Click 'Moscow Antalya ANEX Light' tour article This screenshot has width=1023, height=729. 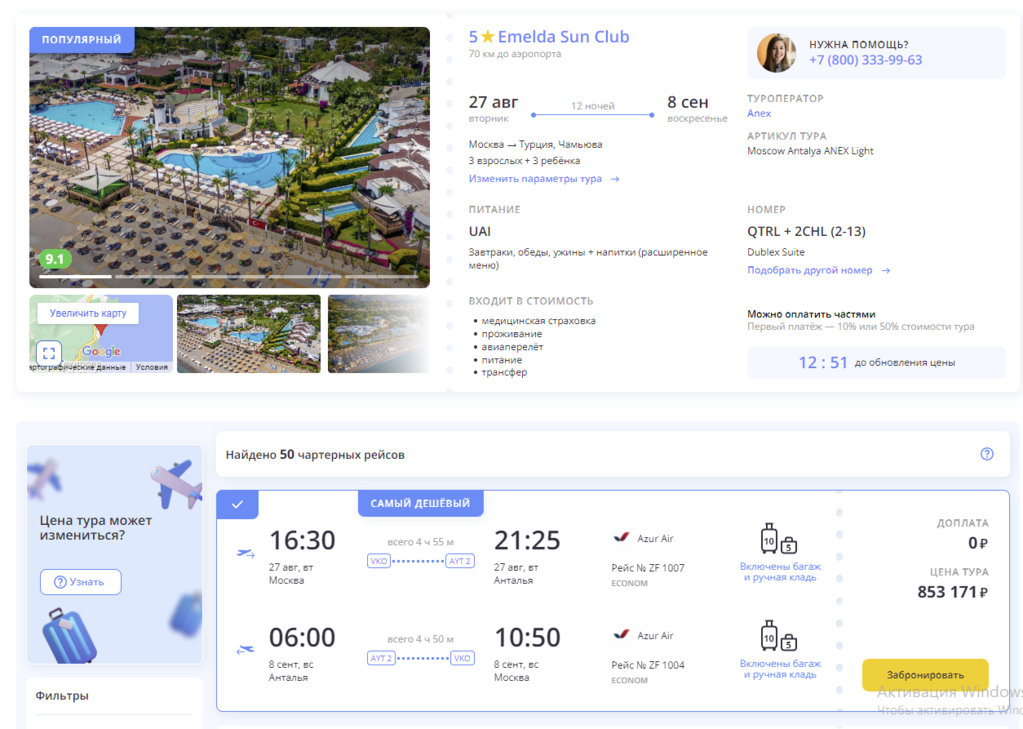point(810,151)
